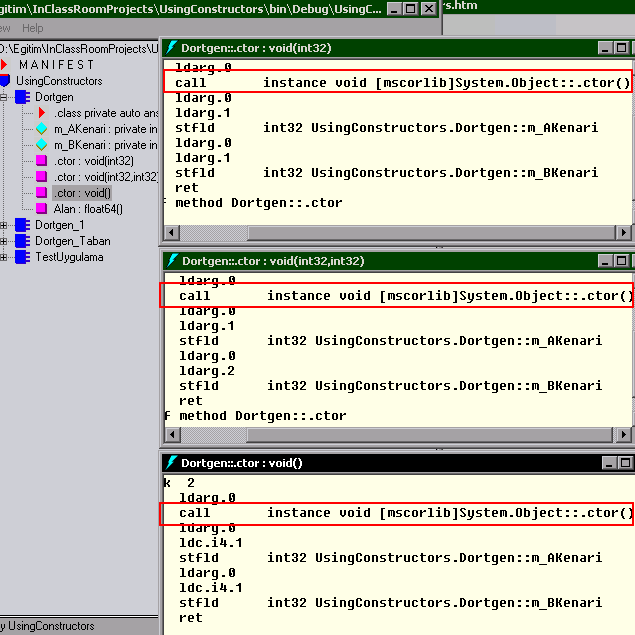Click the UsingConstructors blue shield icon

(x=6, y=81)
